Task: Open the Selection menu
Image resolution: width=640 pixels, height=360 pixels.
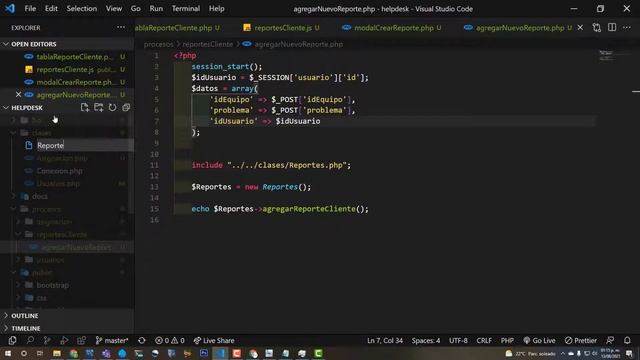Action: [82, 9]
